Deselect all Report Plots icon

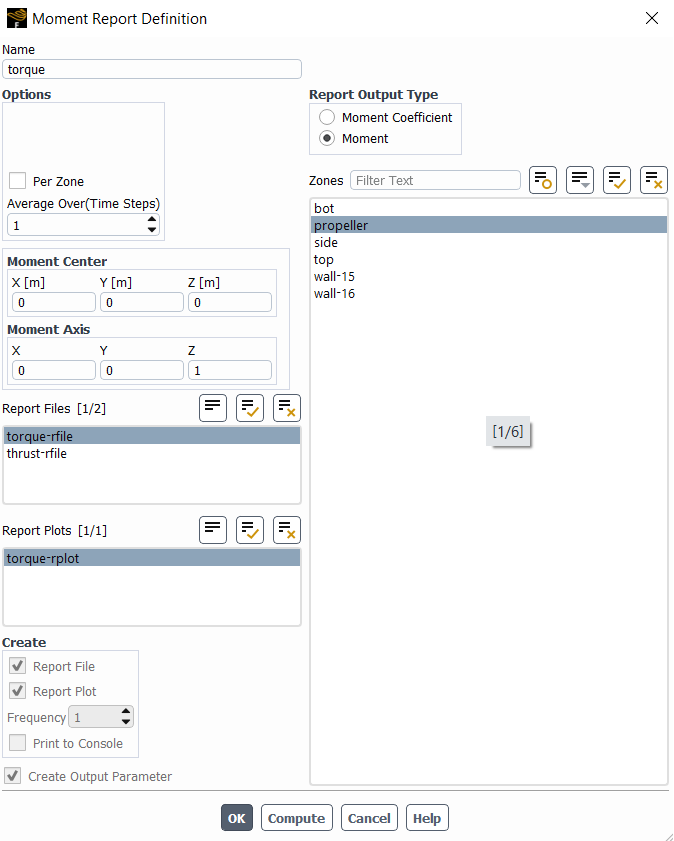pyautogui.click(x=287, y=530)
